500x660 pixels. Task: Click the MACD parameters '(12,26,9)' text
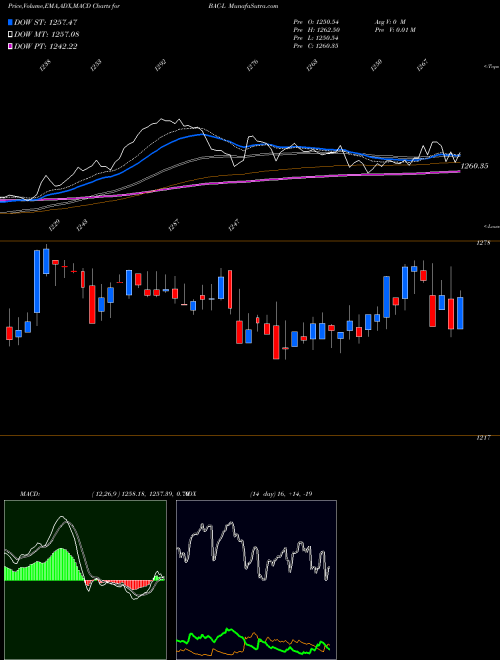tap(104, 493)
